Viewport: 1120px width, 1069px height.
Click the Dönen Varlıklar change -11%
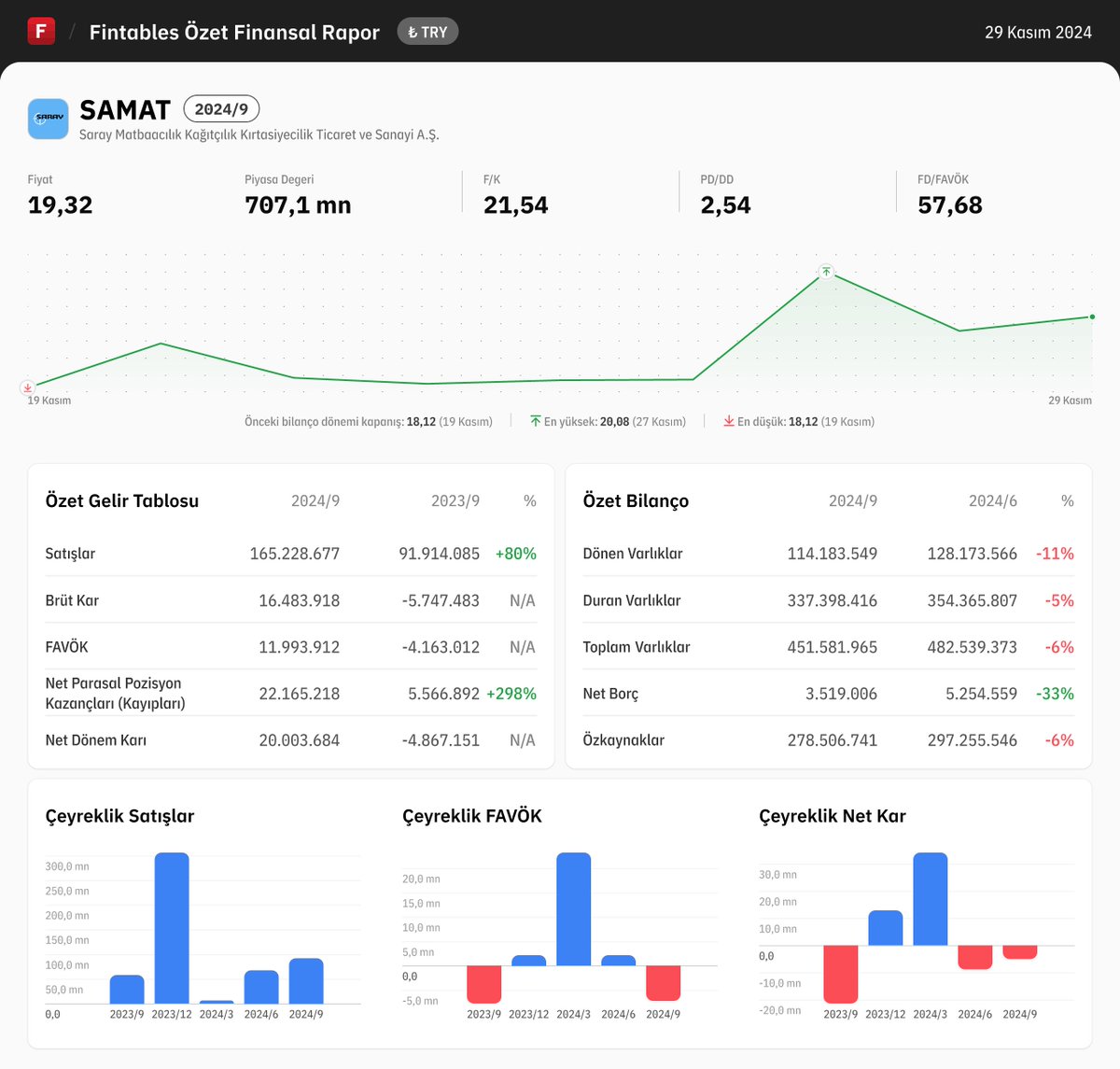(x=1055, y=554)
